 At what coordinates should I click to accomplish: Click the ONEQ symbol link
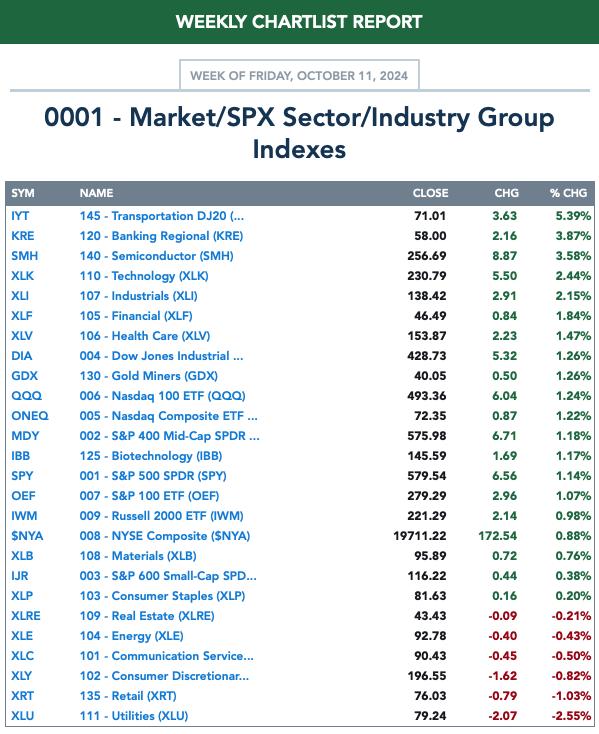30,416
